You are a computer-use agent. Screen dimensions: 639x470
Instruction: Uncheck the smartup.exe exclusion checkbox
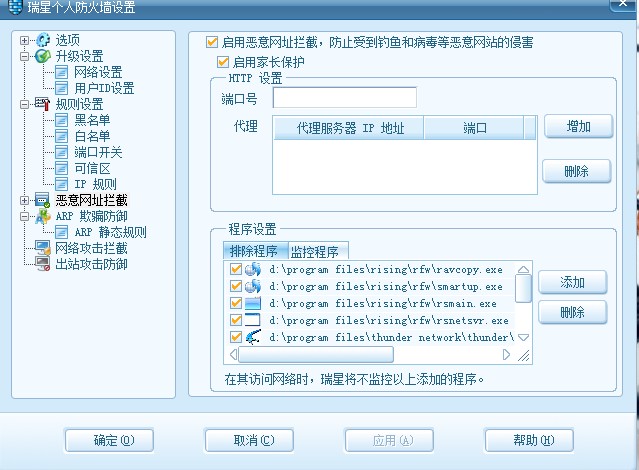tap(236, 286)
